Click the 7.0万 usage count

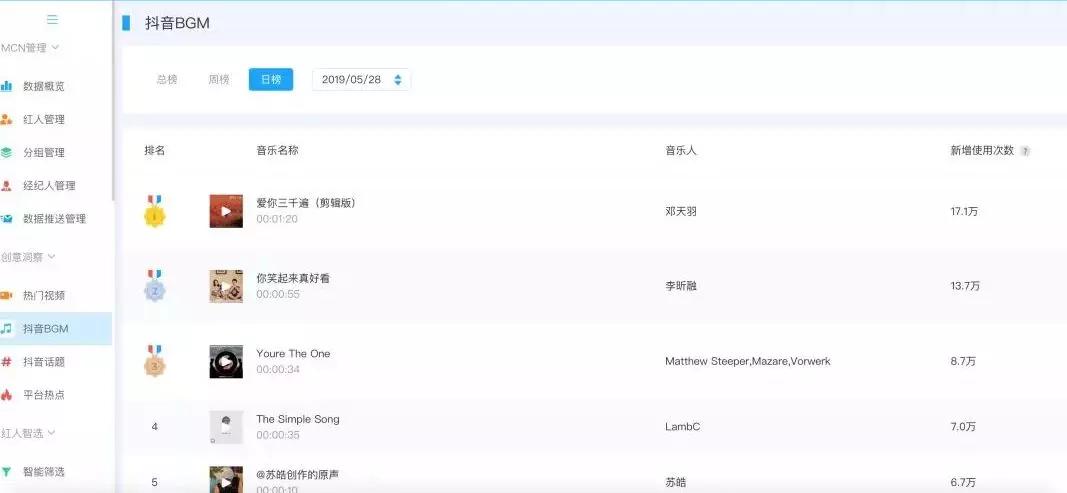(x=963, y=427)
